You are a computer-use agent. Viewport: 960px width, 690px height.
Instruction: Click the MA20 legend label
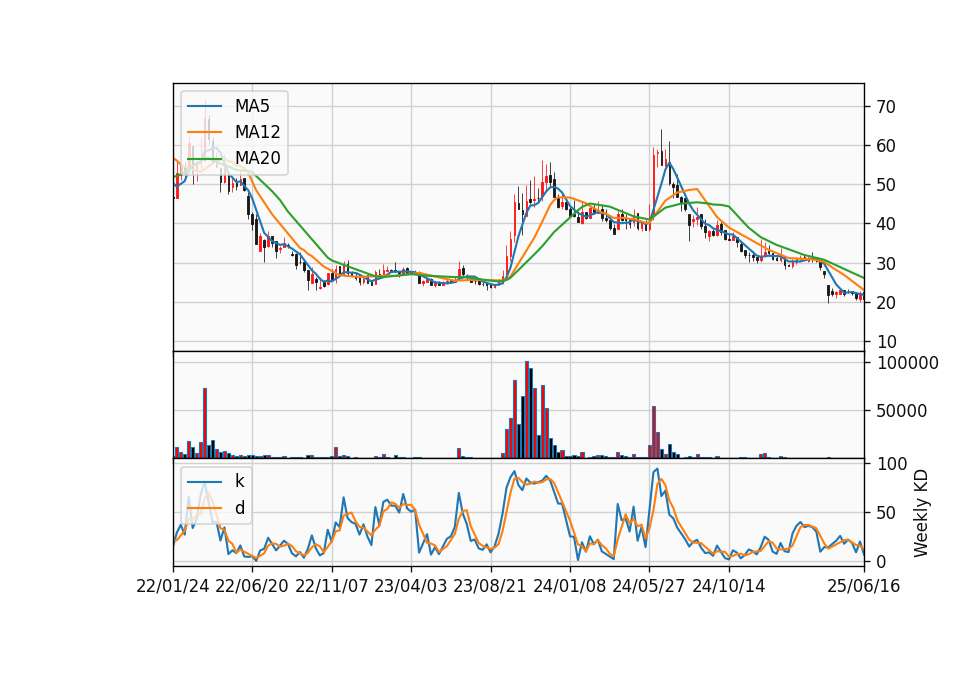click(257, 158)
